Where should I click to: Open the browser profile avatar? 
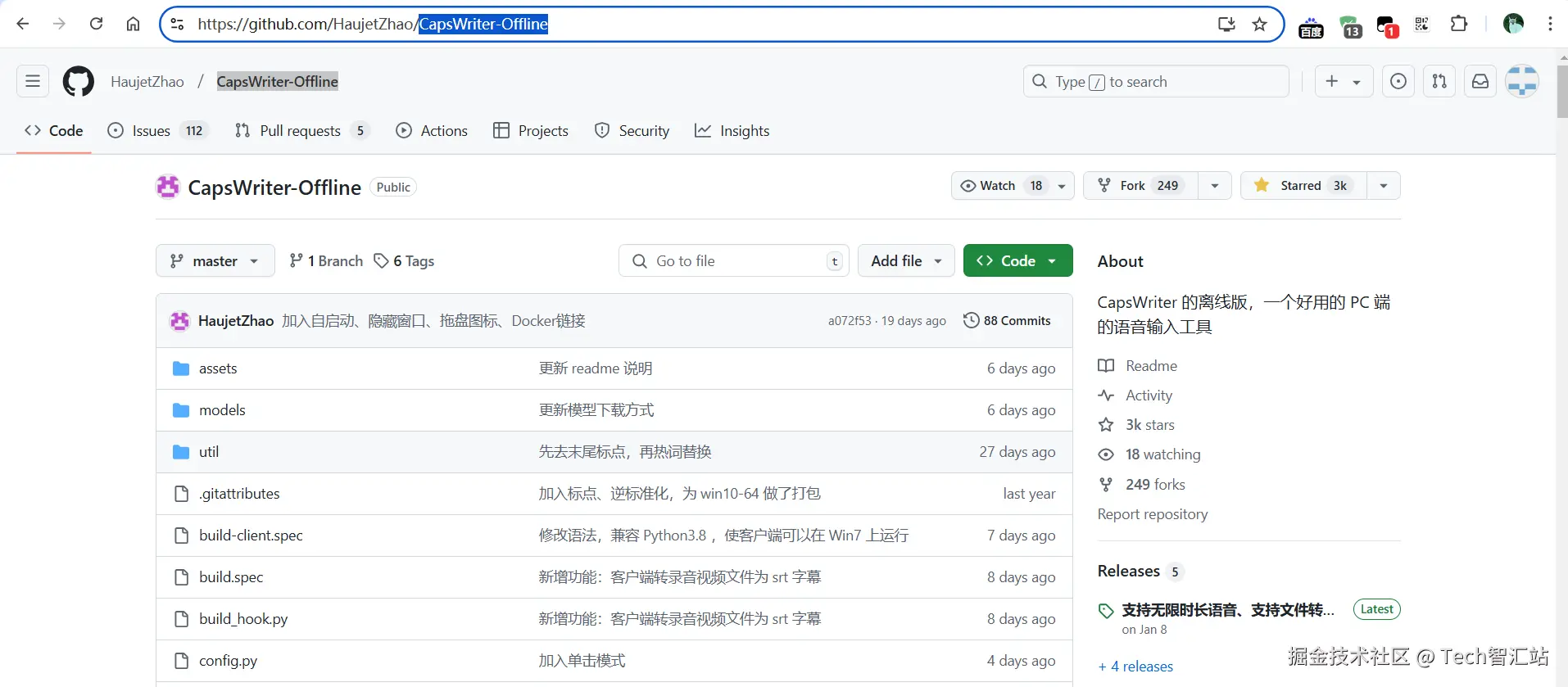tap(1513, 24)
